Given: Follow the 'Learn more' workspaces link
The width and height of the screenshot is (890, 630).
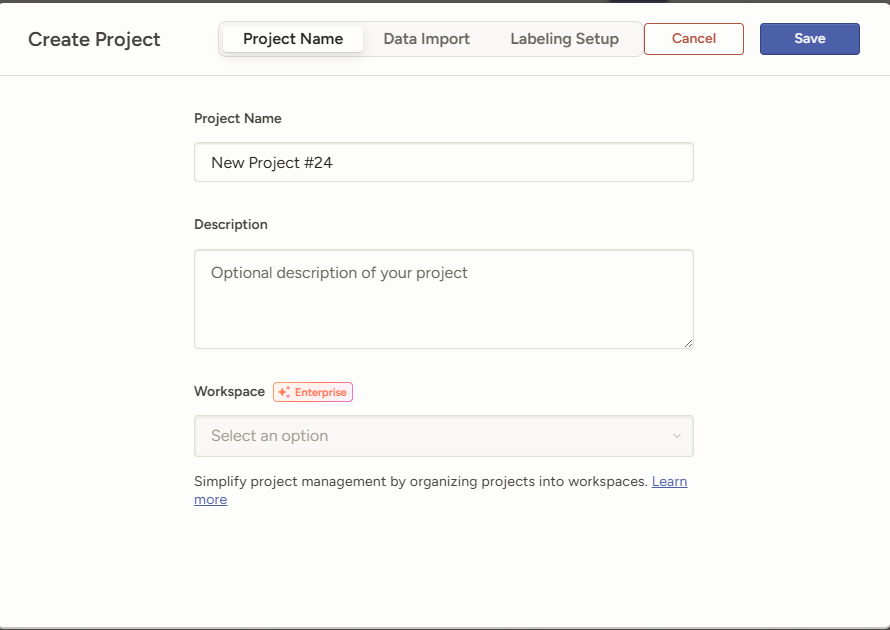Looking at the screenshot, I should click(669, 481).
